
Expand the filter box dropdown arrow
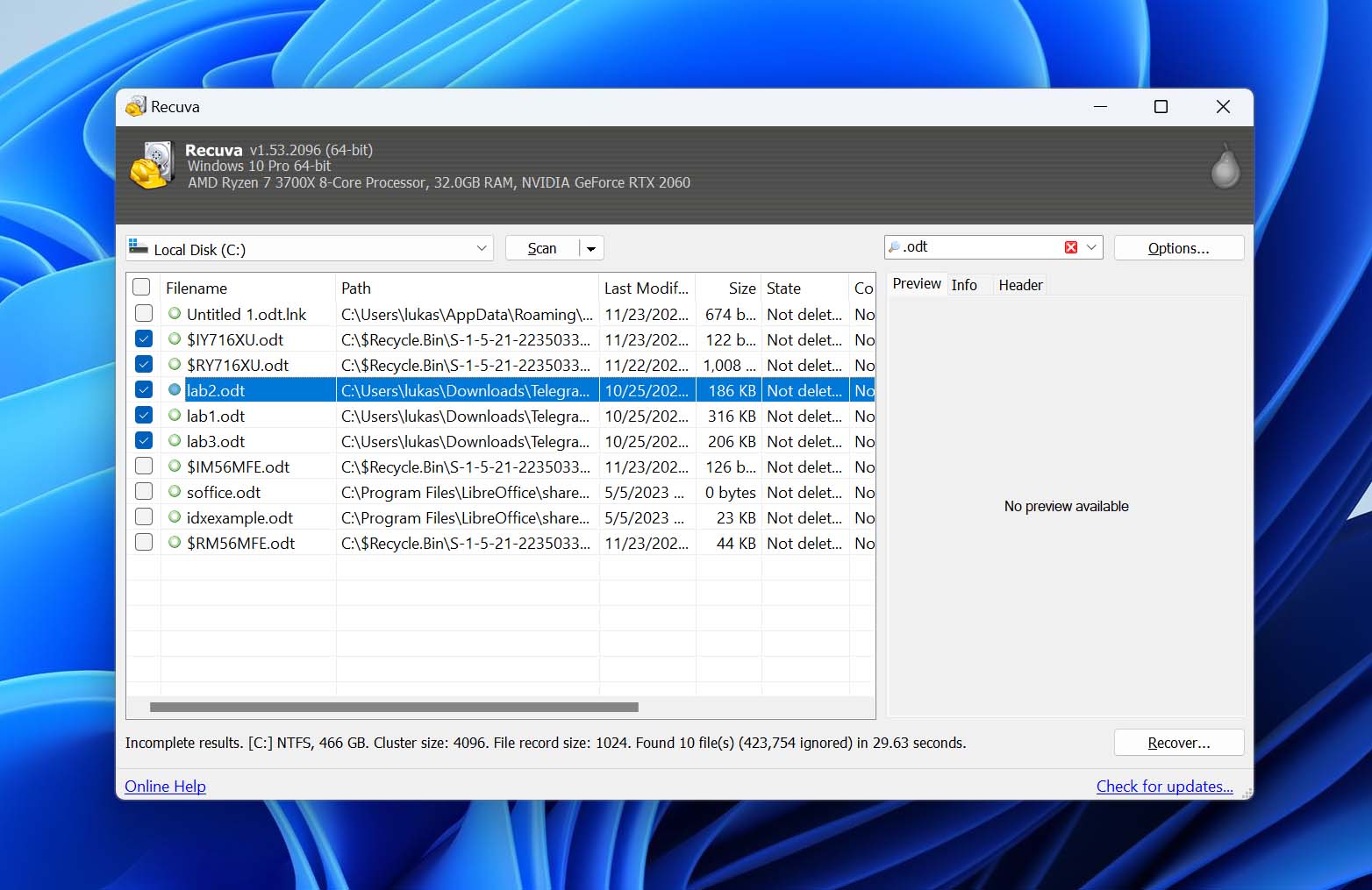click(1091, 247)
